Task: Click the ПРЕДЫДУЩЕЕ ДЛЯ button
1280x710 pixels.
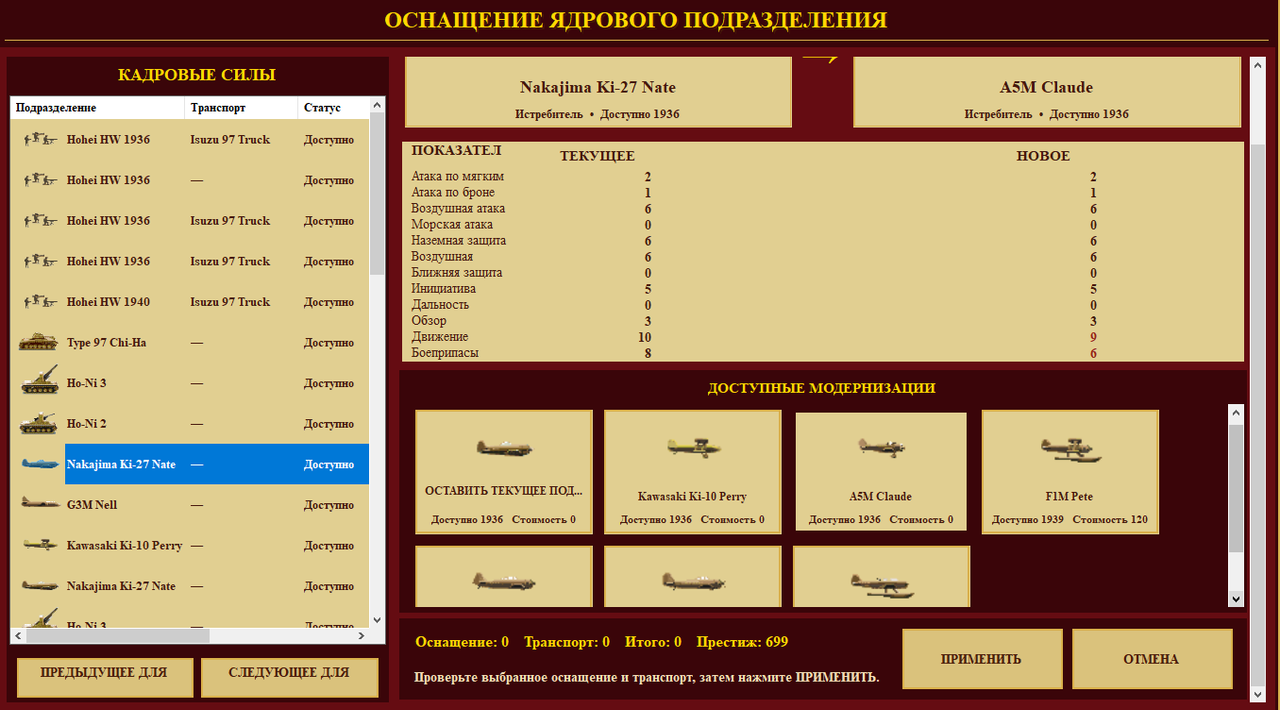Action: 105,677
